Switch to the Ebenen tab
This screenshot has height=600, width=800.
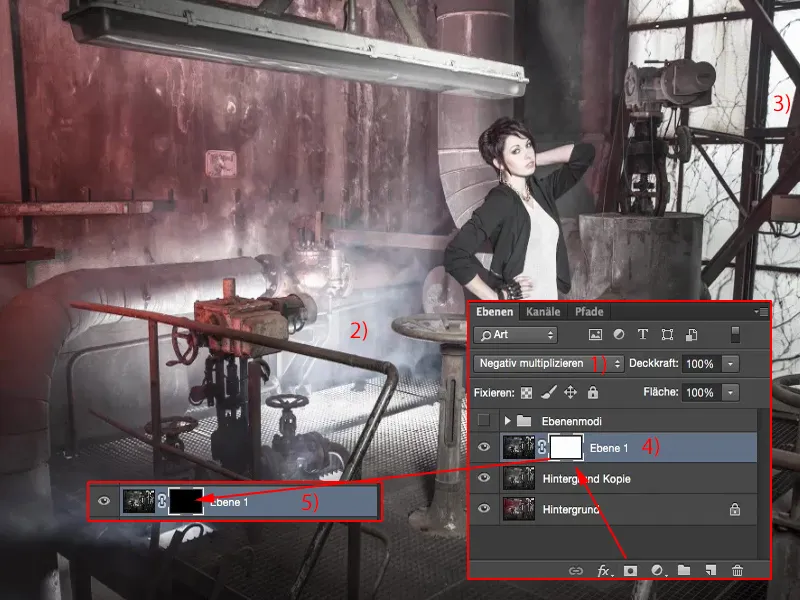point(494,311)
